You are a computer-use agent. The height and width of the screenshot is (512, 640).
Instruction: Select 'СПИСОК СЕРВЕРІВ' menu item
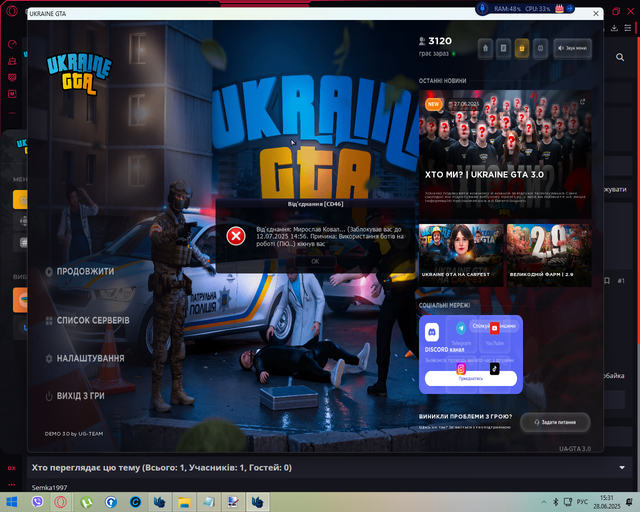click(x=88, y=321)
